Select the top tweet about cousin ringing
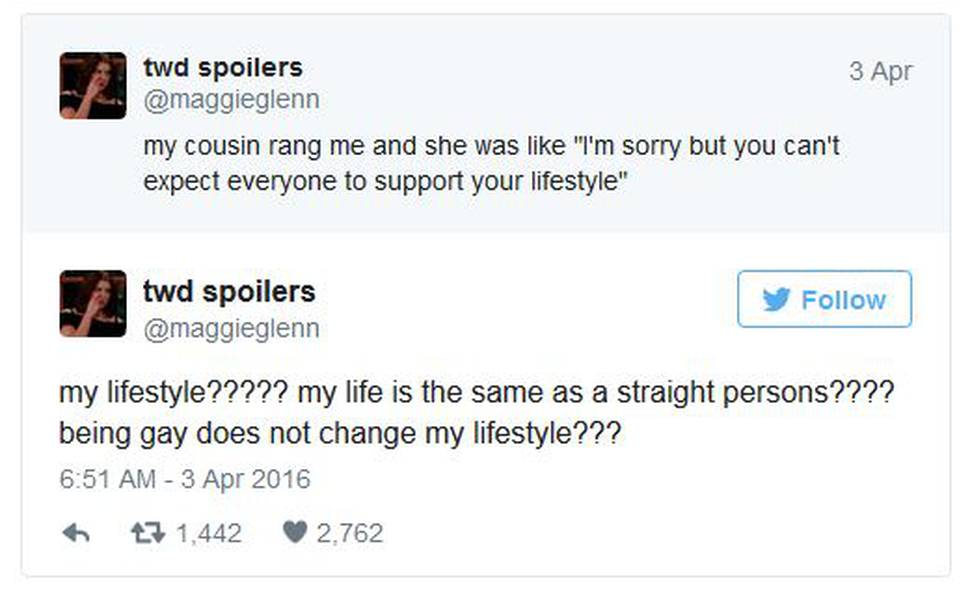Viewport: 970px width, 598px height. click(486, 124)
